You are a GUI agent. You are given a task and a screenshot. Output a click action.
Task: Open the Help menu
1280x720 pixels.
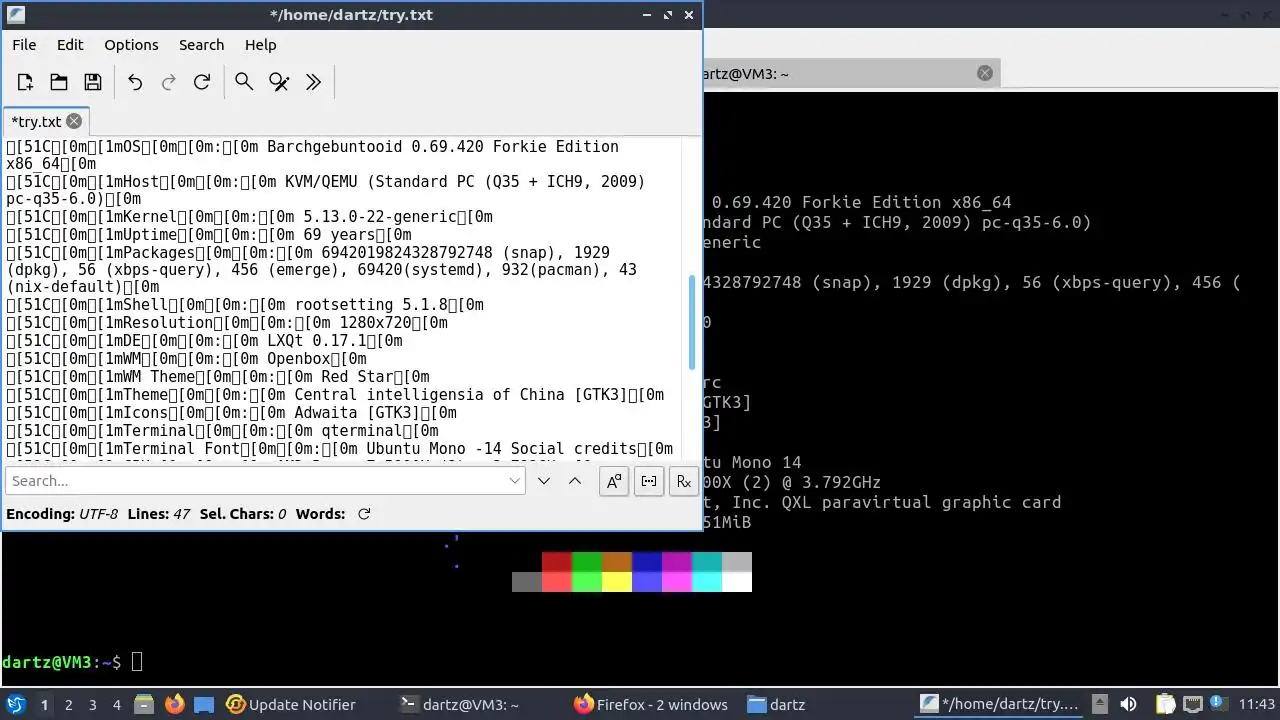[260, 45]
